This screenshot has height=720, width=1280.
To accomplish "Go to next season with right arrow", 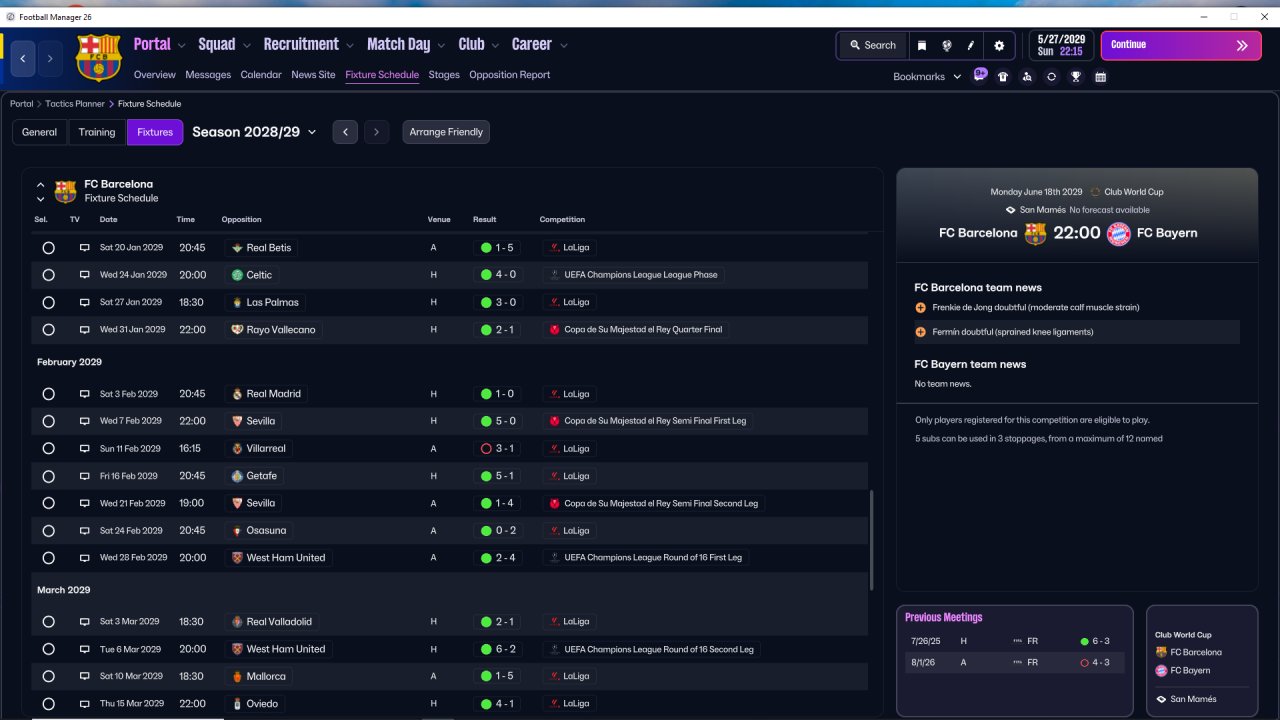I will pos(376,132).
